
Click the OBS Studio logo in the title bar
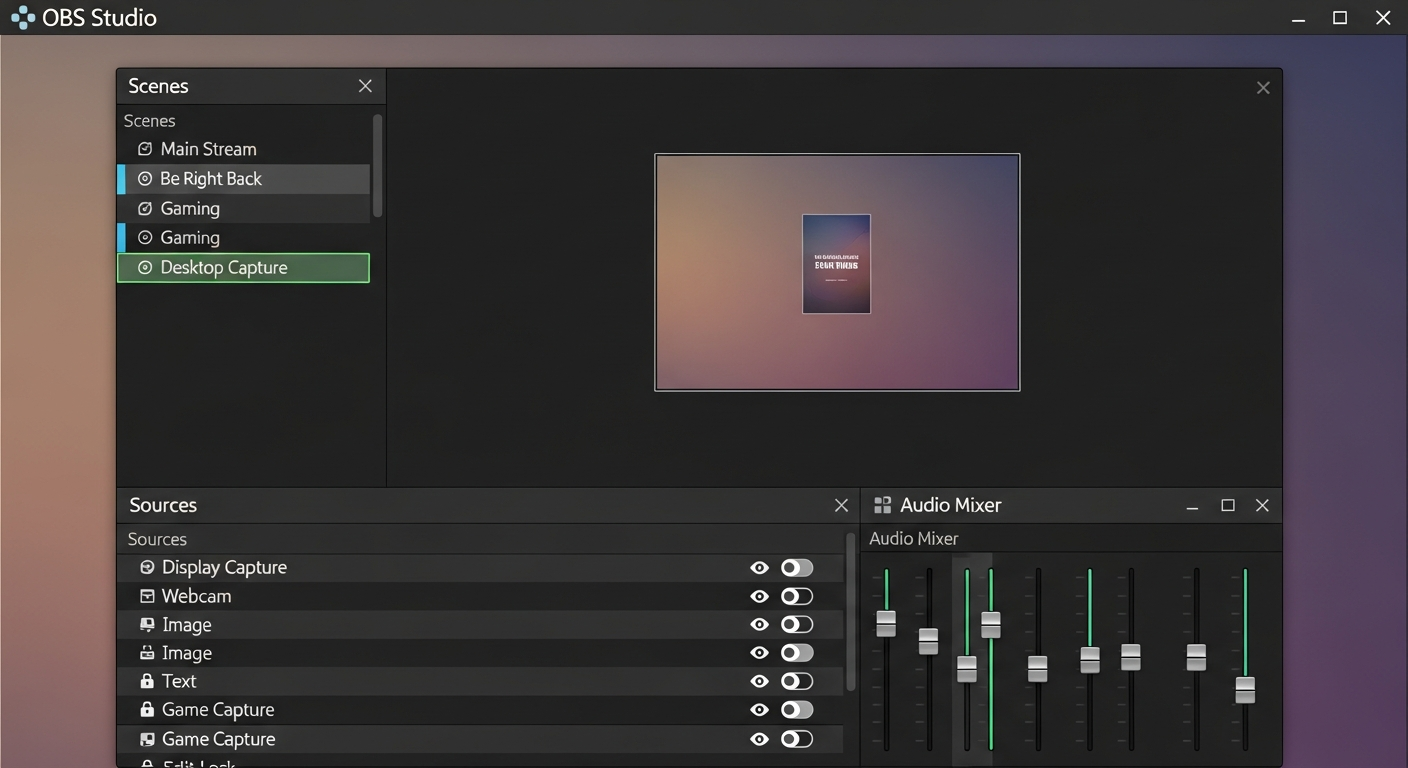pyautogui.click(x=21, y=17)
